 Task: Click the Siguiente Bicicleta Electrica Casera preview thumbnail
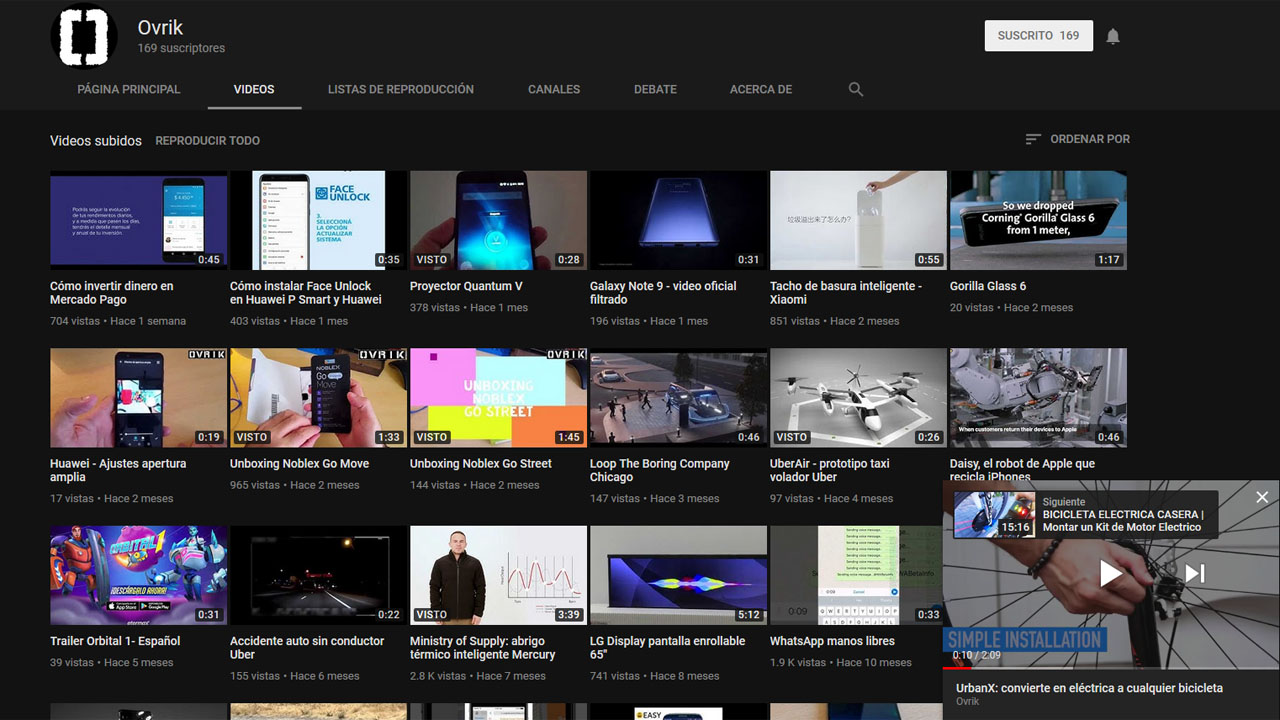tap(994, 515)
